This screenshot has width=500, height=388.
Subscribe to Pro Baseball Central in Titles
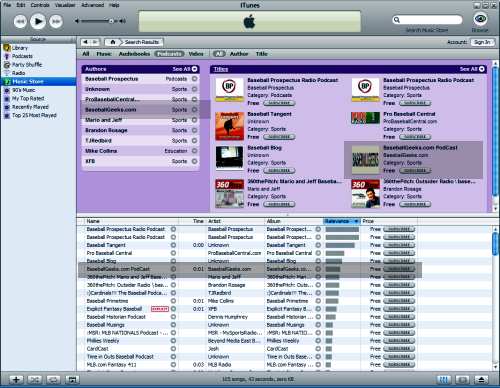(415, 137)
